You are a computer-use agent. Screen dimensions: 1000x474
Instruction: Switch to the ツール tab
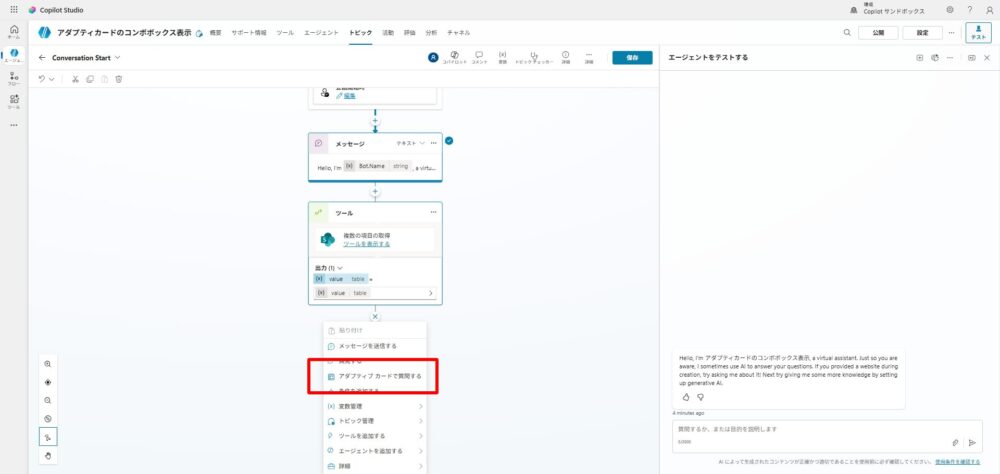click(x=285, y=33)
